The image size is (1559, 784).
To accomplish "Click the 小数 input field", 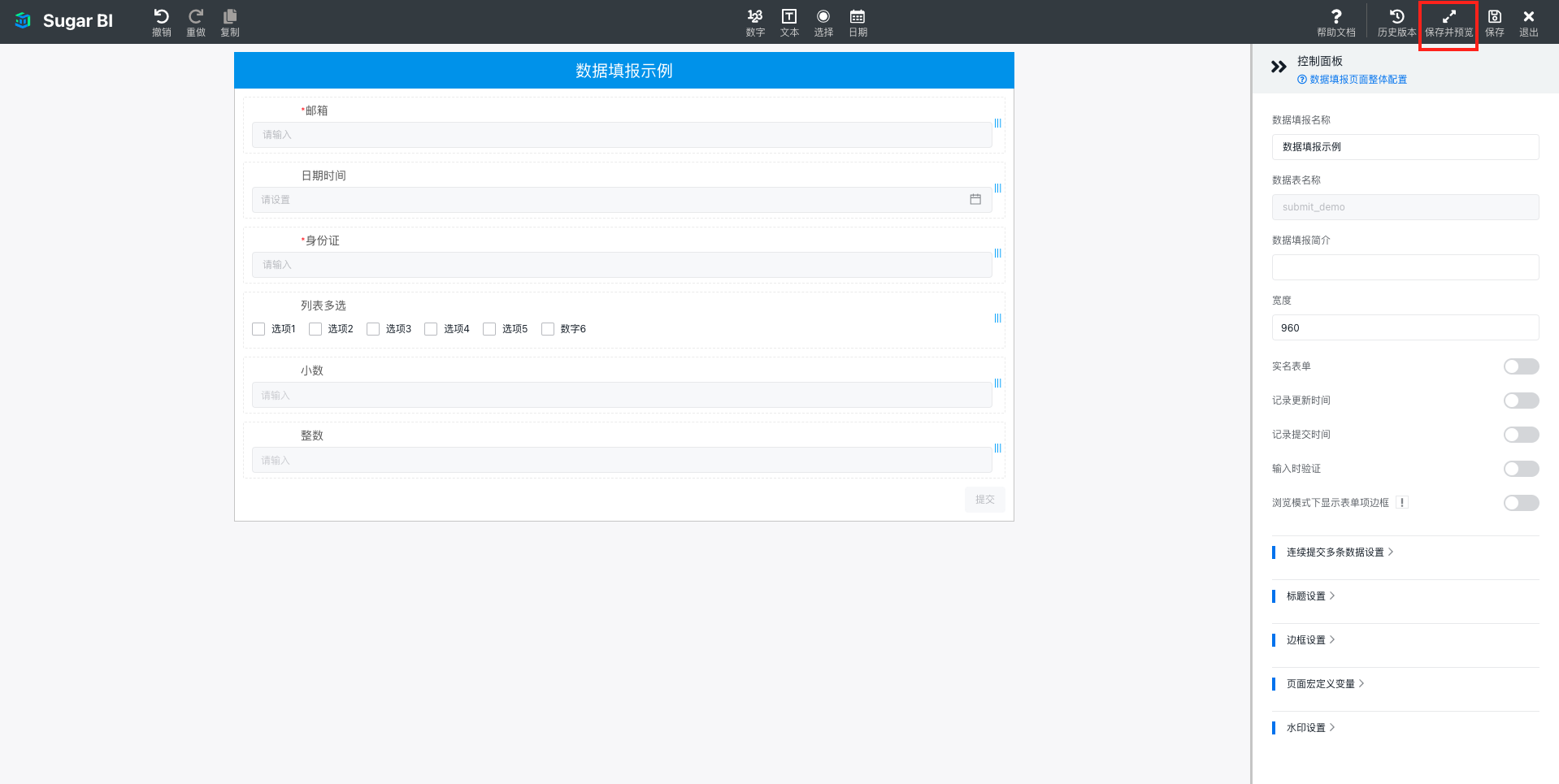I will (x=622, y=395).
